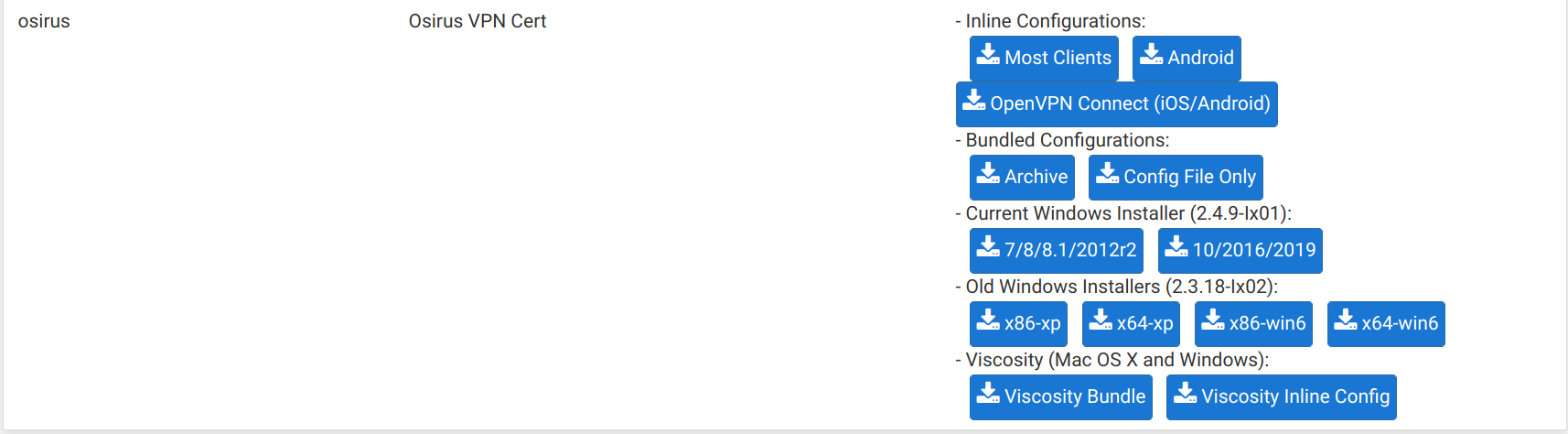Download the Most Clients inline configuration
The image size is (1568, 434).
click(1044, 59)
